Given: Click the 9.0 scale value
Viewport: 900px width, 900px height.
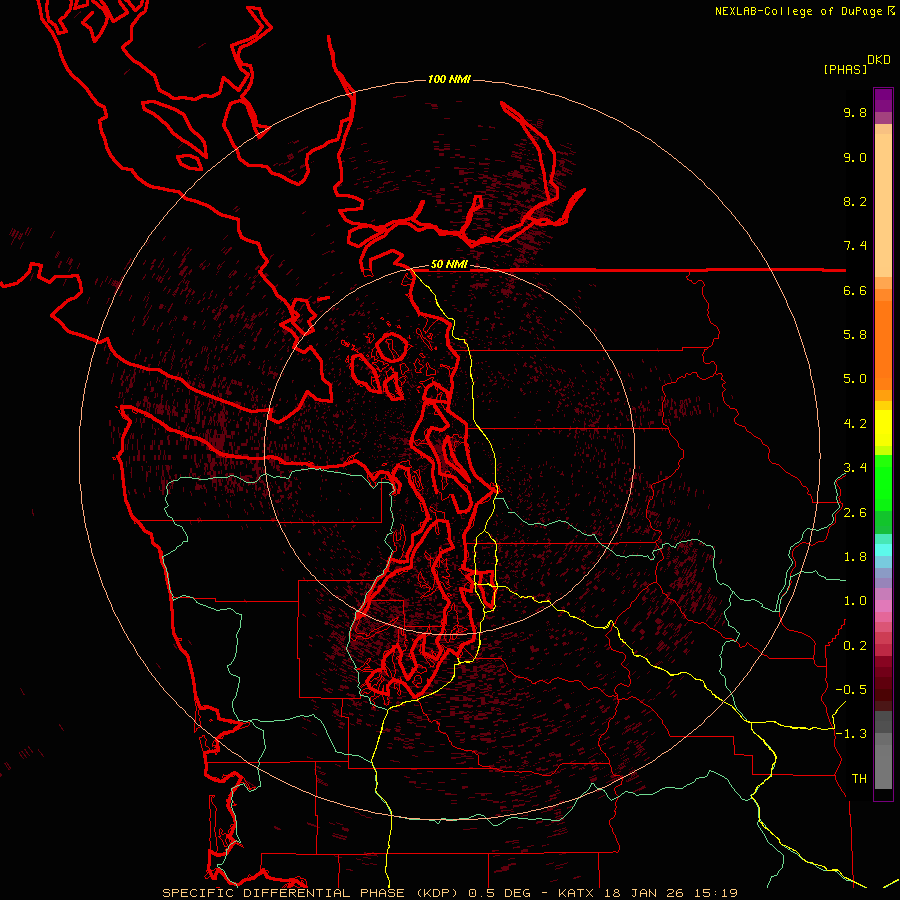Looking at the screenshot, I should 855,157.
